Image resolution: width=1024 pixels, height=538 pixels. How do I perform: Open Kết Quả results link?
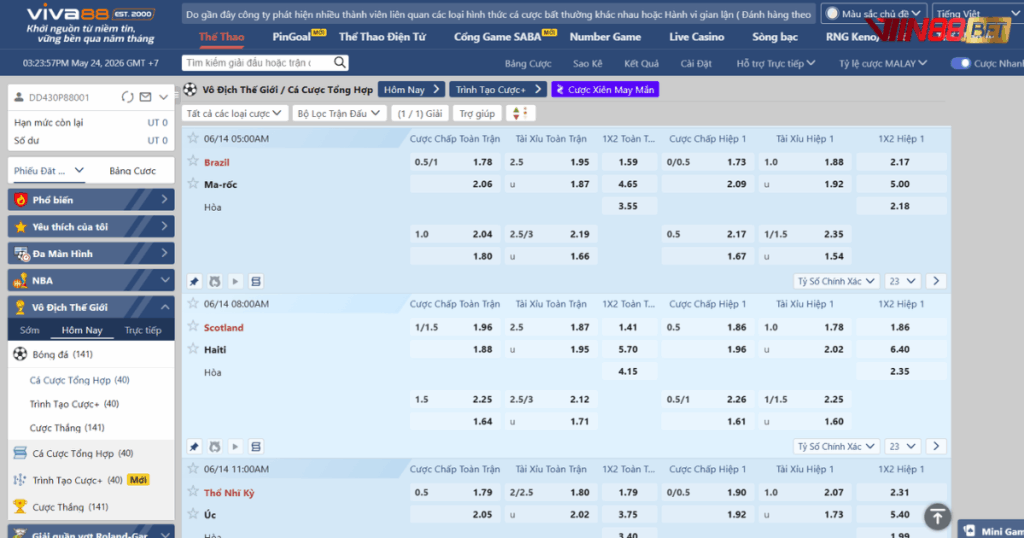pos(641,63)
